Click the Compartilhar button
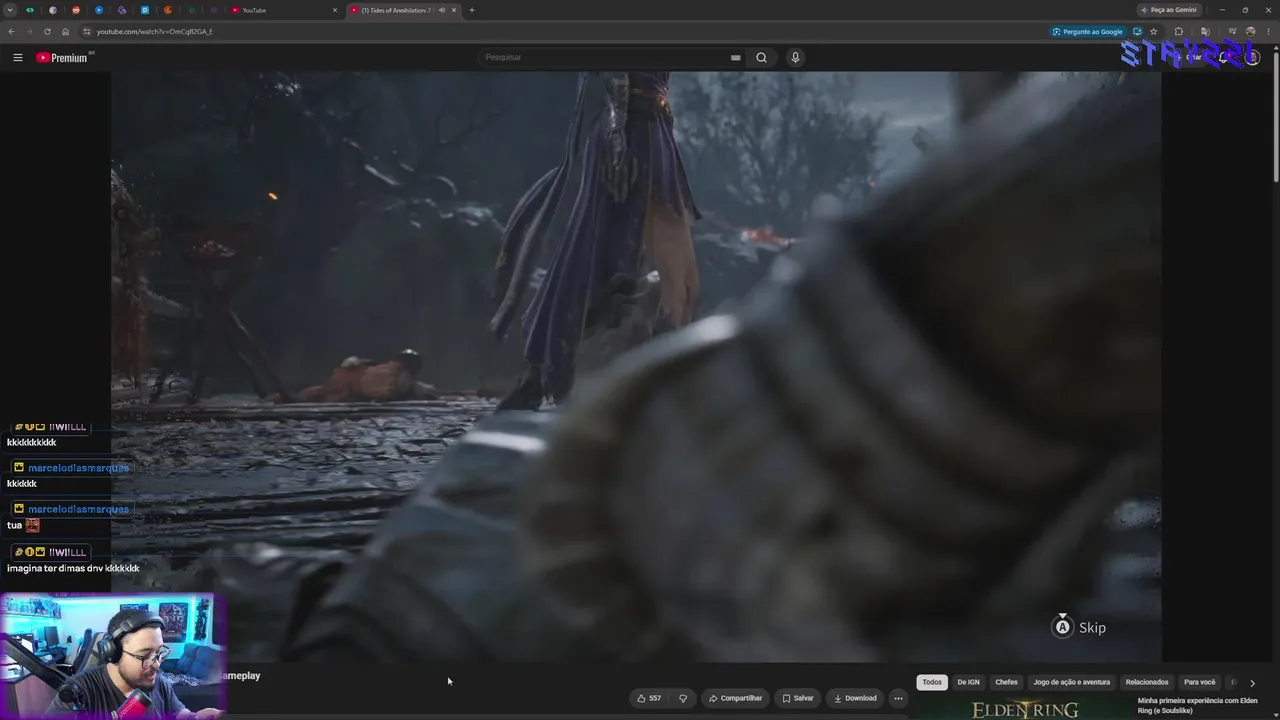This screenshot has height=720, width=1280. tap(735, 698)
